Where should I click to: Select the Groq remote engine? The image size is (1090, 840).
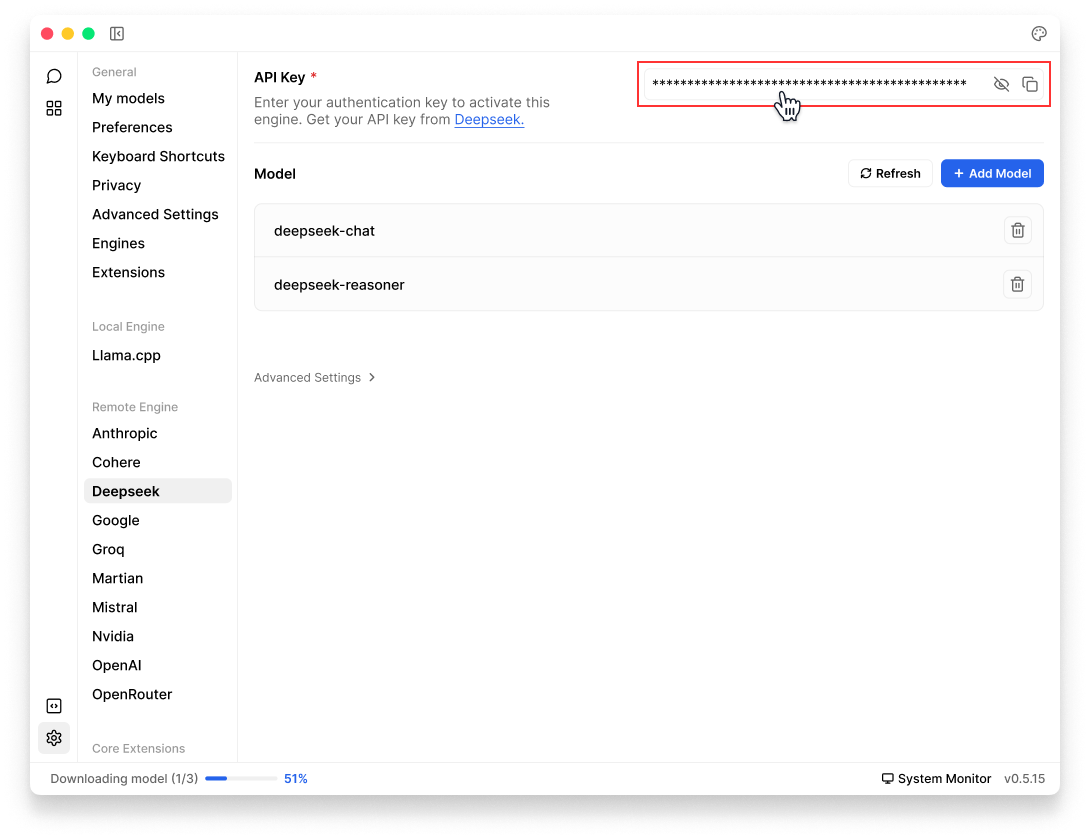tap(108, 549)
